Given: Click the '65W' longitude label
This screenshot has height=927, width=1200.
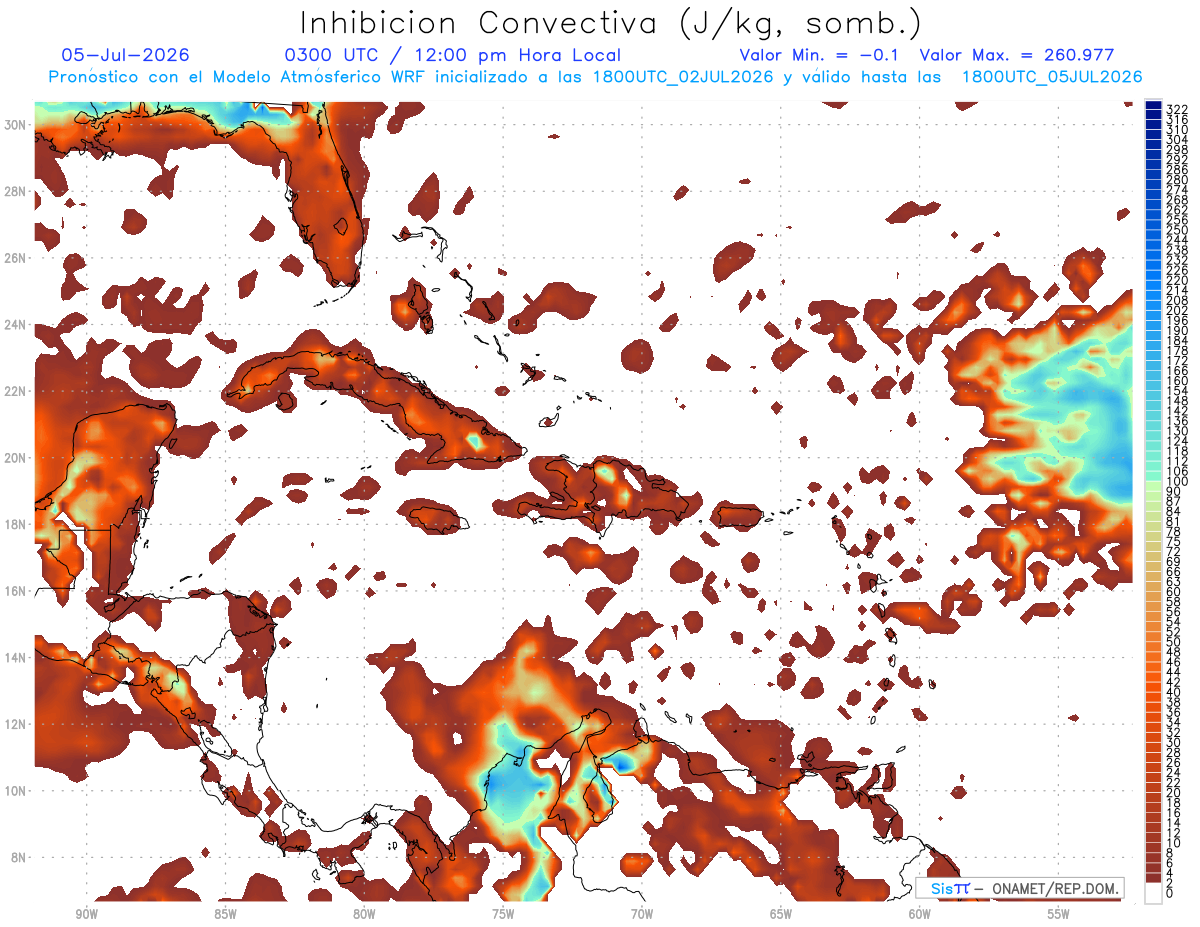Looking at the screenshot, I should tap(781, 914).
